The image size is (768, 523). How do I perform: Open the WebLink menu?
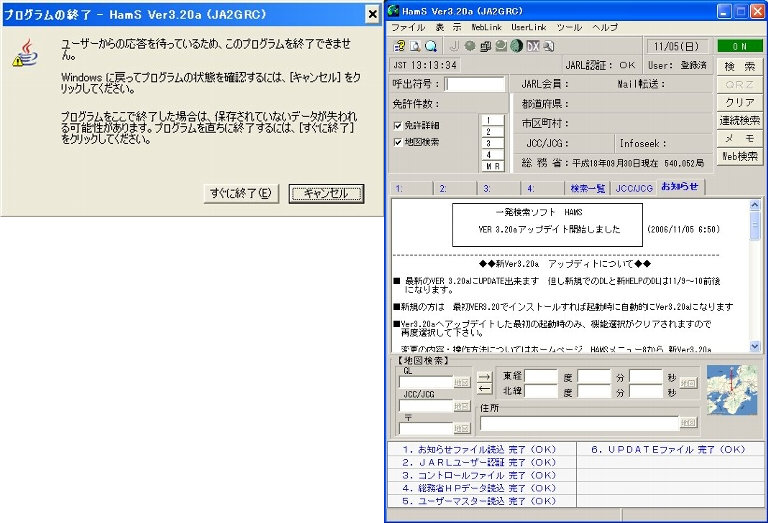[x=486, y=27]
